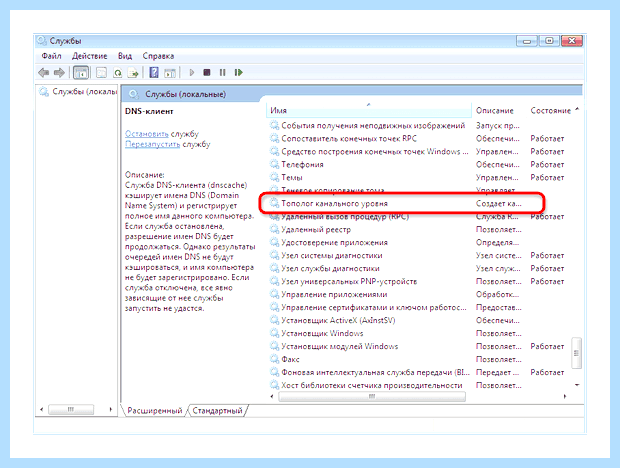Click the gear icon of Телефония service
620x468 pixels.
274,164
